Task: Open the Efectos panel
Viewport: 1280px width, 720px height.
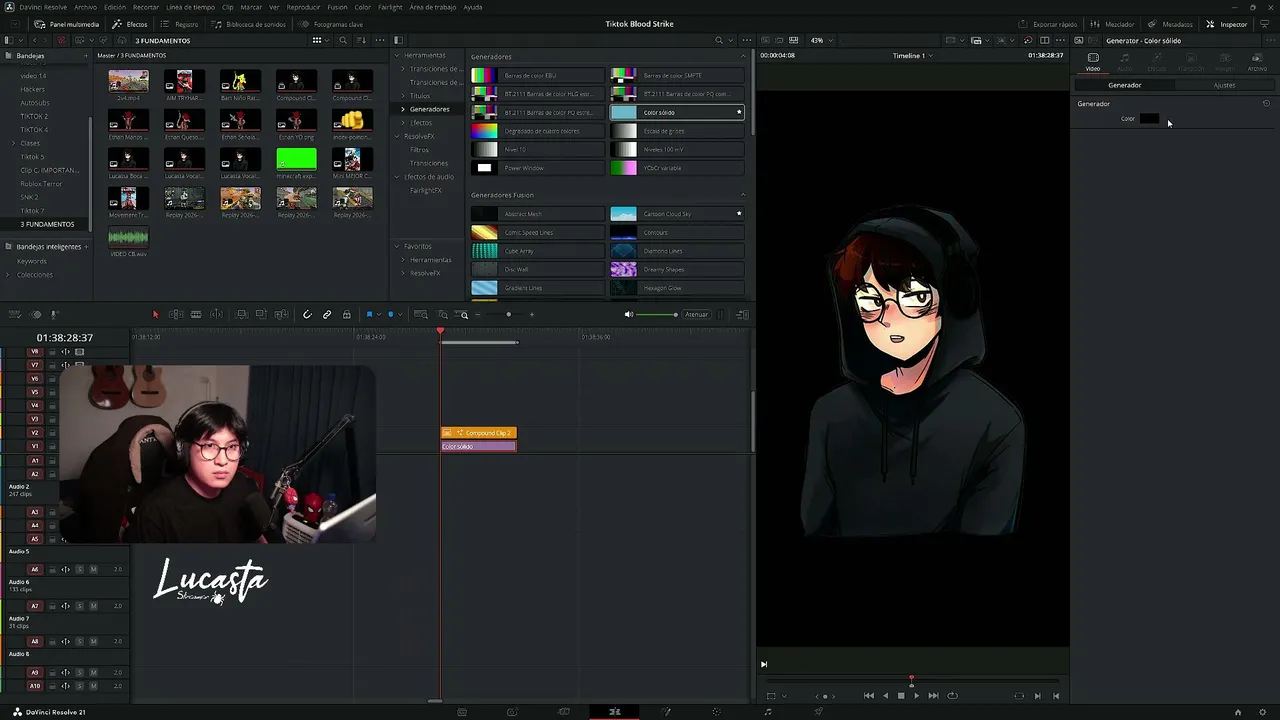Action: point(130,24)
